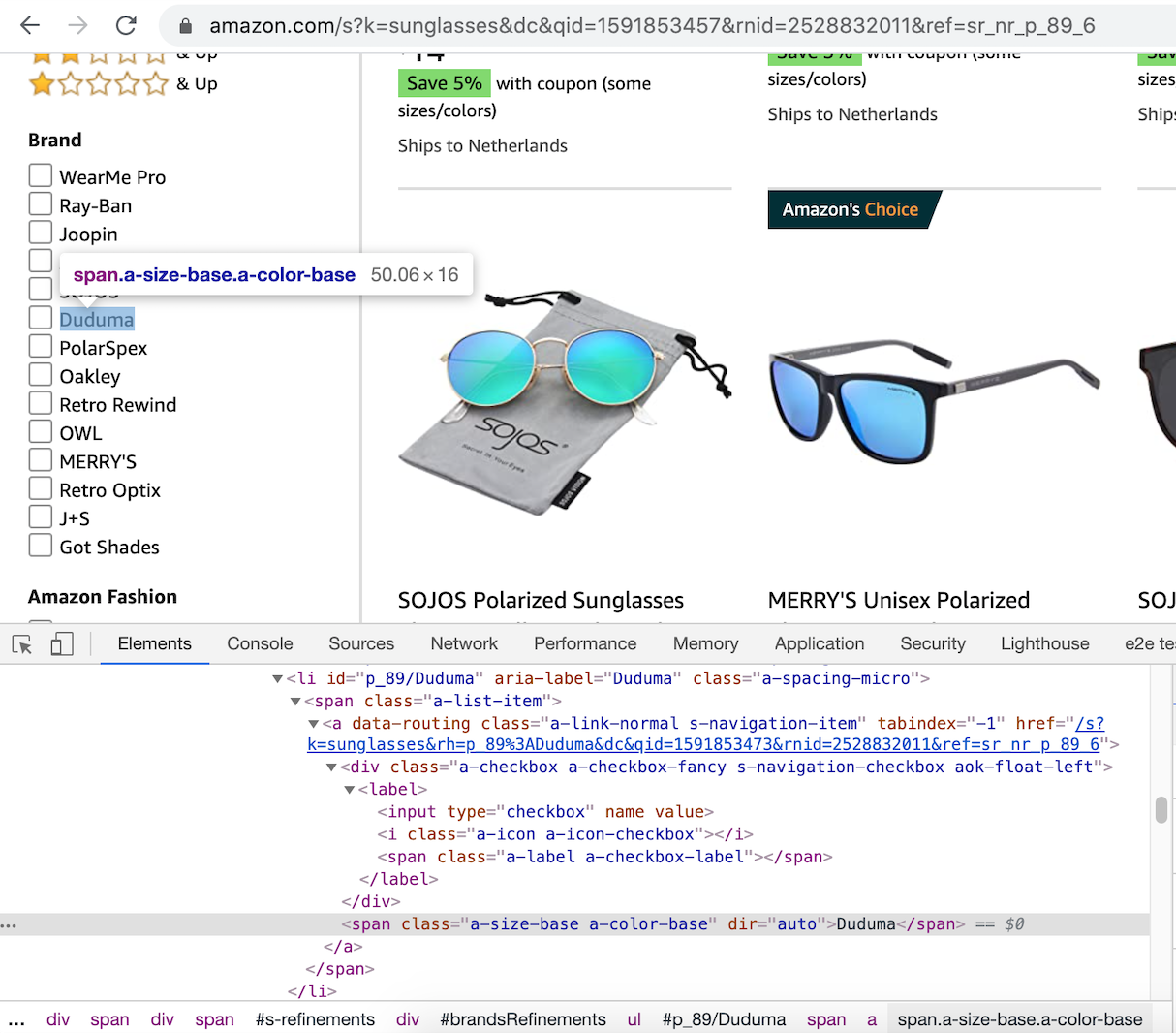Click the SOJOS round sunglasses image
Image resolution: width=1176 pixels, height=1033 pixels.
pos(565,400)
